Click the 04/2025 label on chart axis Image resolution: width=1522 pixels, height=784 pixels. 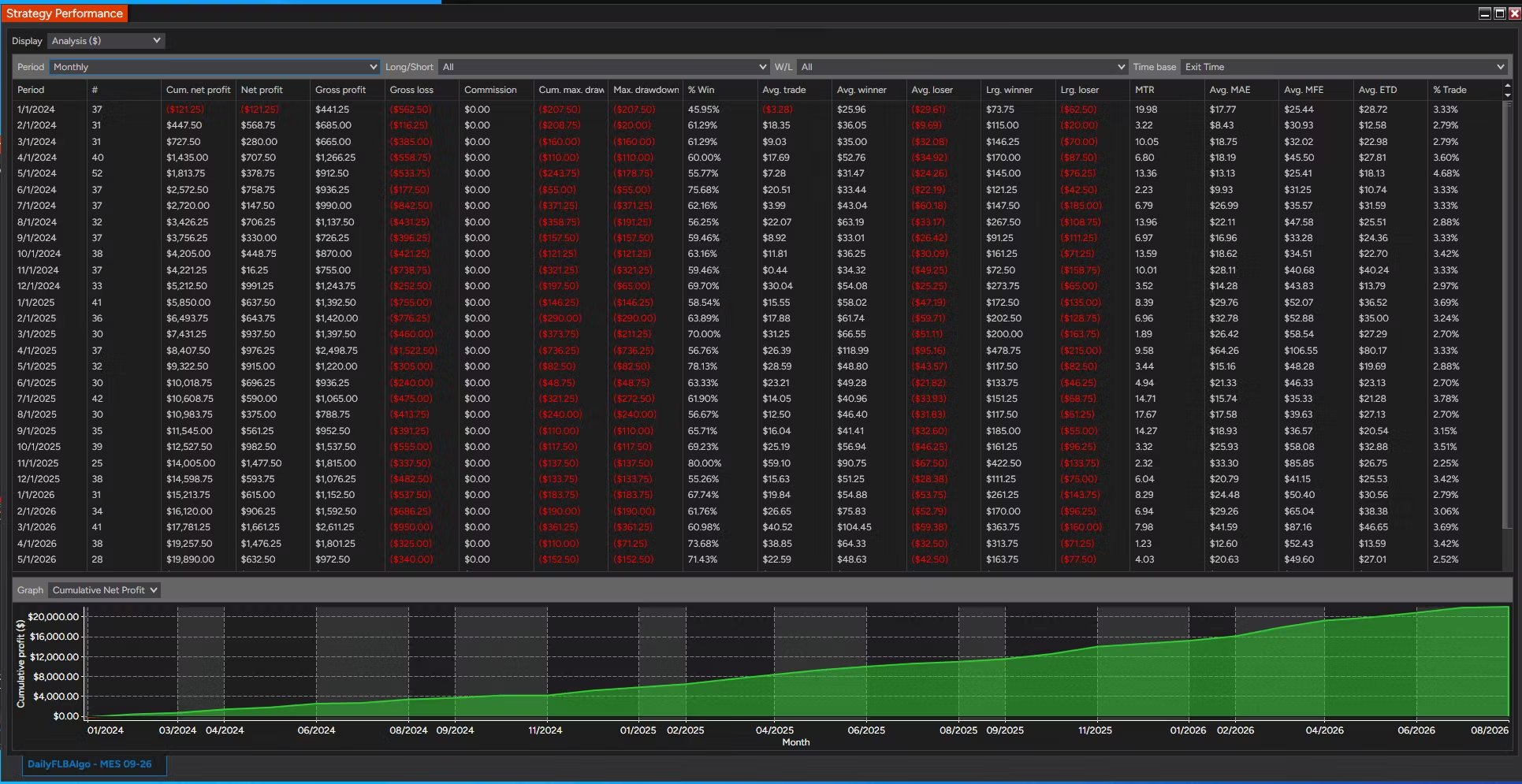775,730
